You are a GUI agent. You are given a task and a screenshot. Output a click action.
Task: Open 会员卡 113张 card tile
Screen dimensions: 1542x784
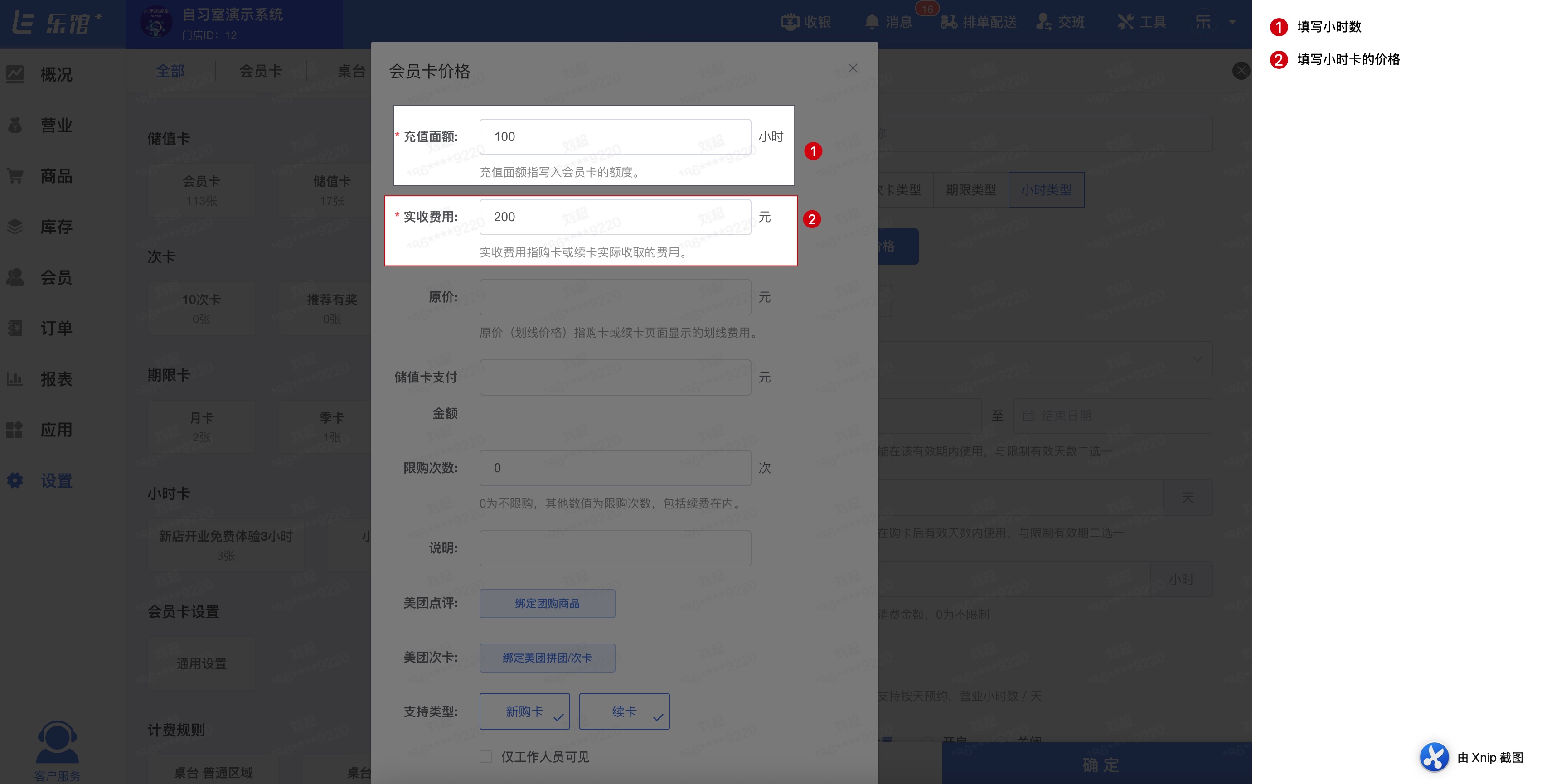coord(201,190)
